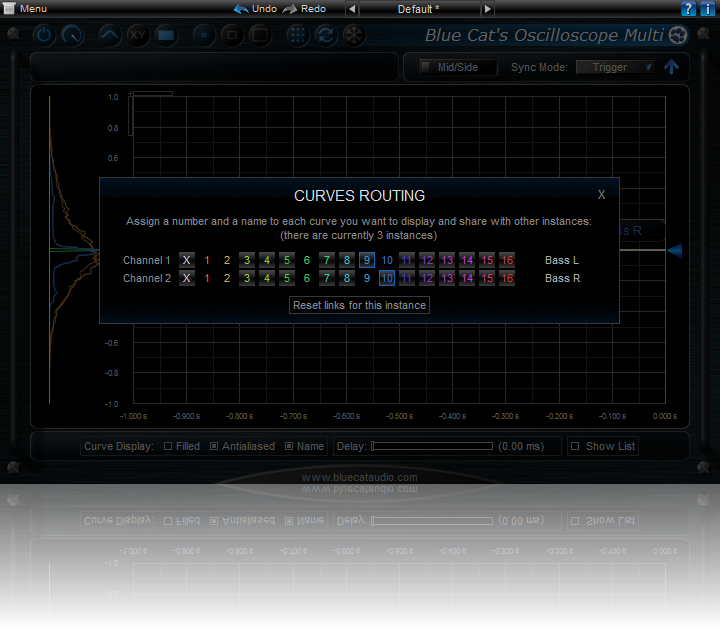Switch to XY view mode

click(x=138, y=35)
